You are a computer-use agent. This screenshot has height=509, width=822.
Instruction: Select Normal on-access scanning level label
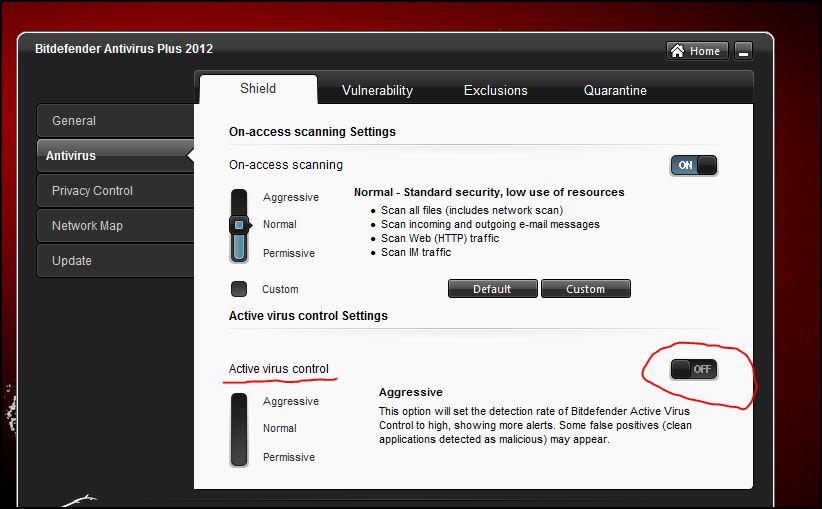[279, 224]
